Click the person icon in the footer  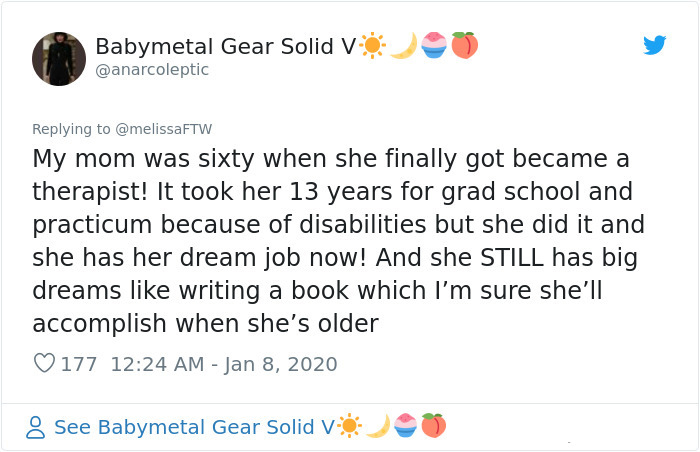point(36,427)
